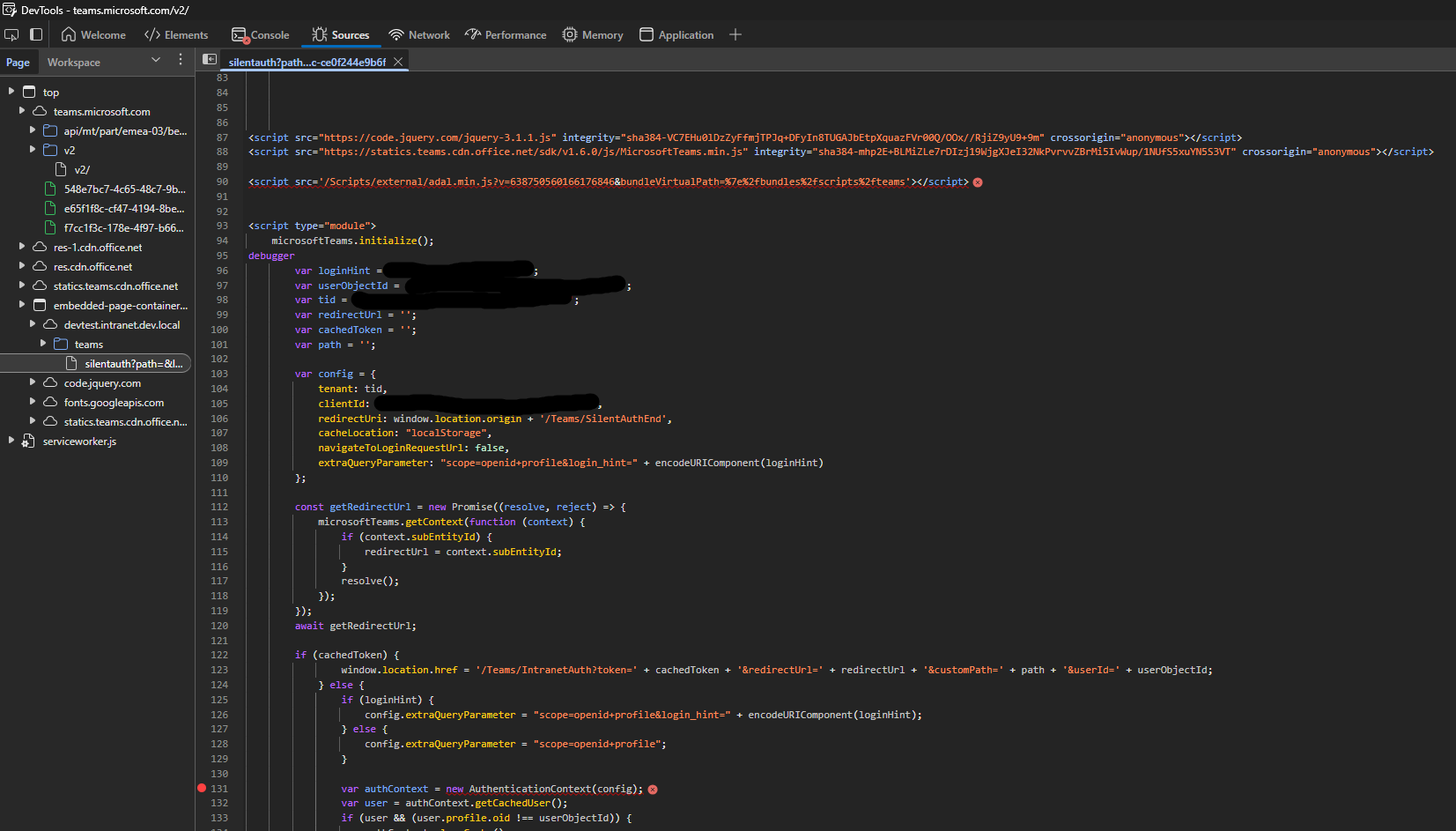Open the Console tab
This screenshot has width=1456, height=831.
[261, 35]
